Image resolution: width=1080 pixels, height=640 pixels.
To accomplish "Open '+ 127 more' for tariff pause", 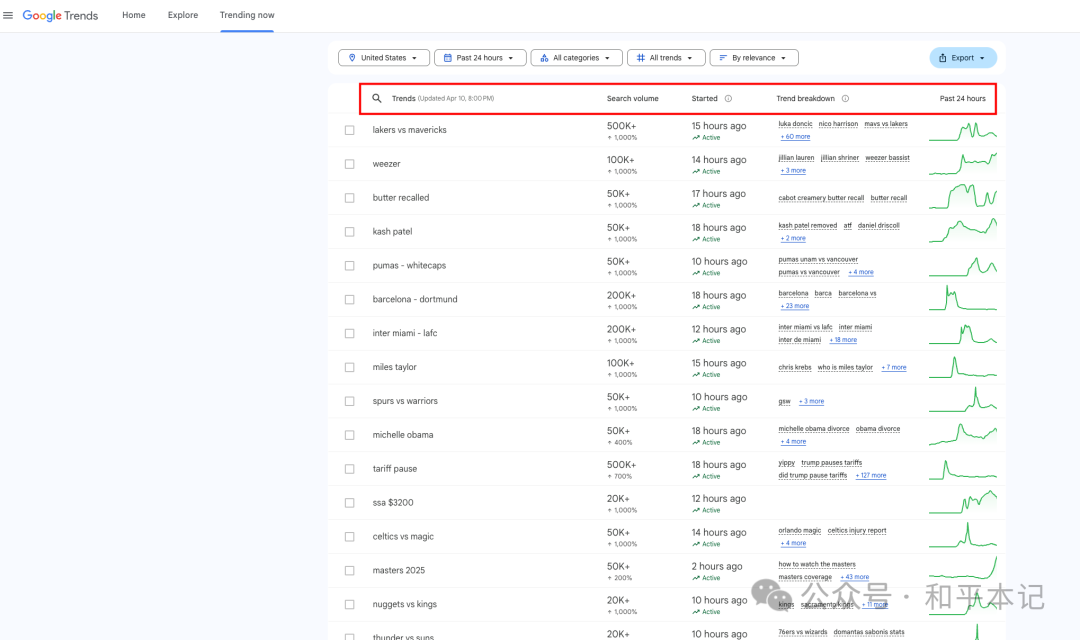I will 871,475.
